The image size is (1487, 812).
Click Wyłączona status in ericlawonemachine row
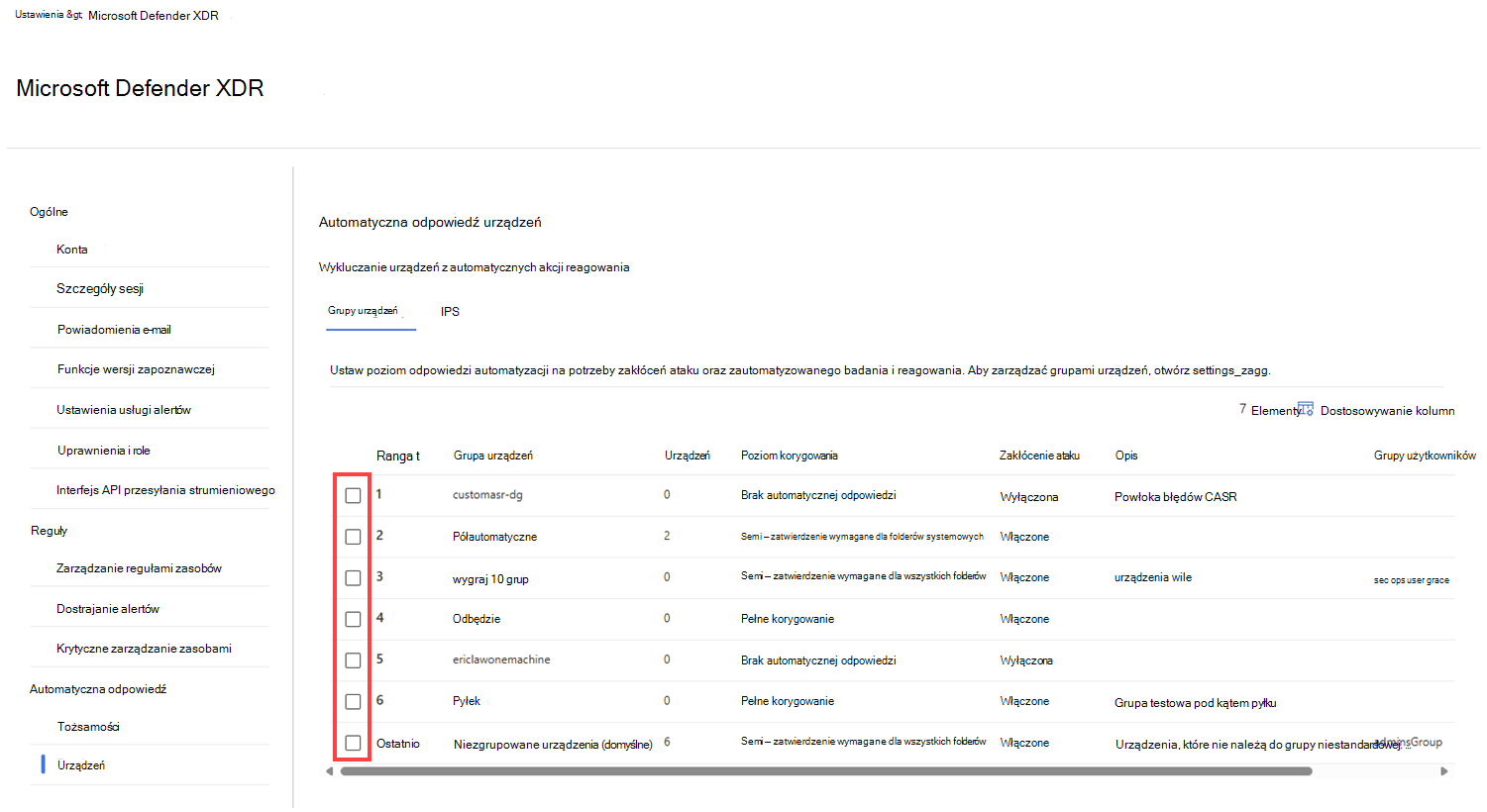pyautogui.click(x=1026, y=660)
